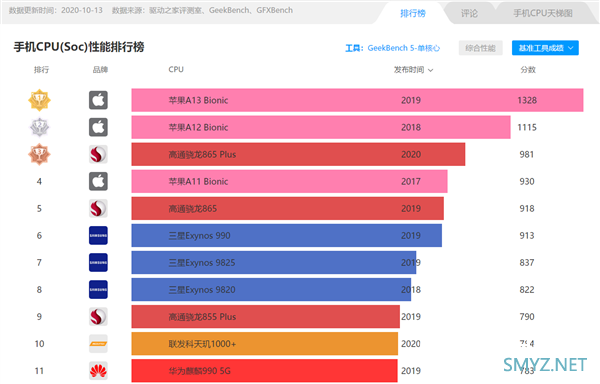This screenshot has width=600, height=384.
Task: Click the rank number 4
Action: point(39,181)
